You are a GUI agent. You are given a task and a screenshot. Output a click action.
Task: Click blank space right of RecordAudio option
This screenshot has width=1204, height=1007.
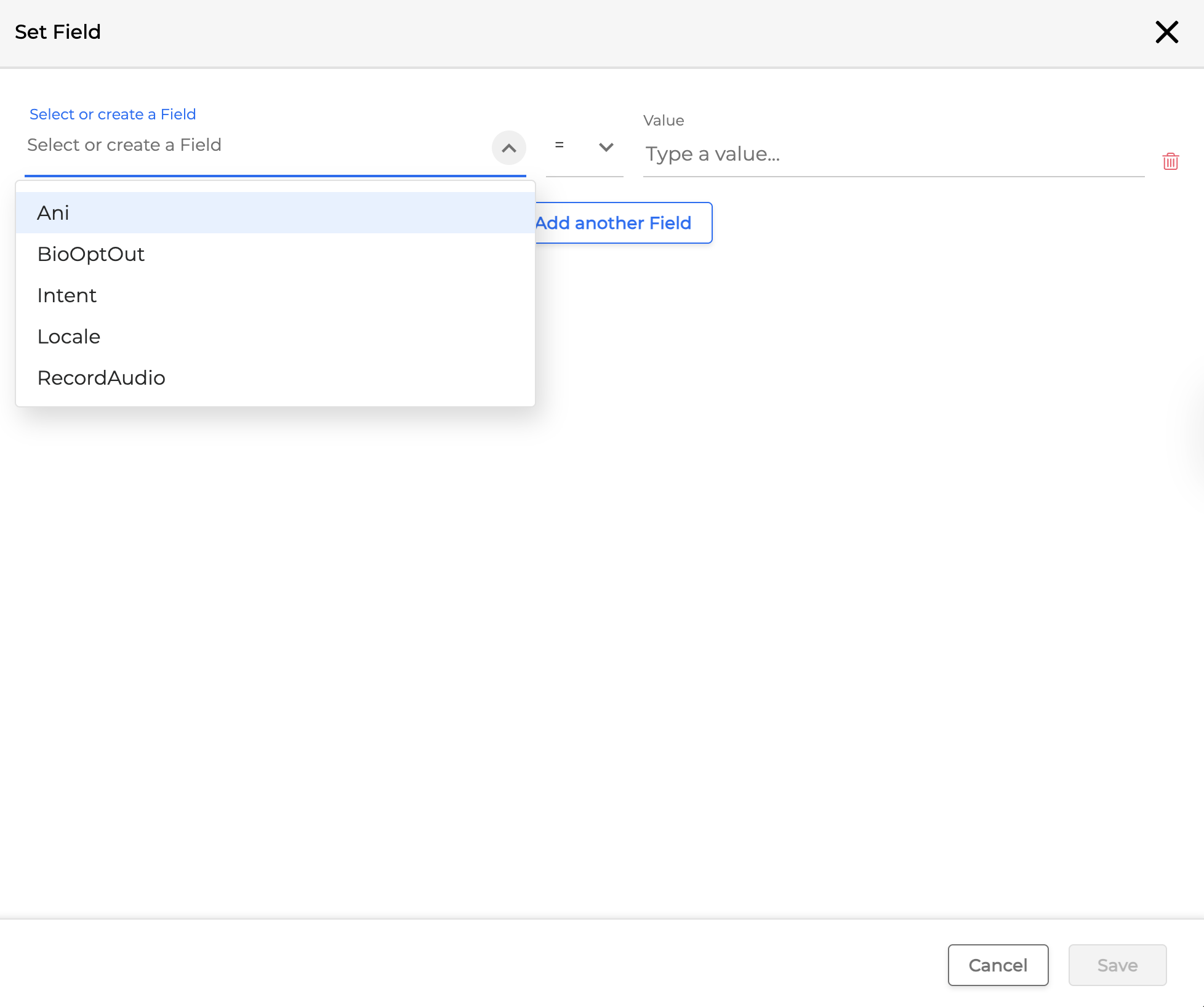tap(369, 378)
